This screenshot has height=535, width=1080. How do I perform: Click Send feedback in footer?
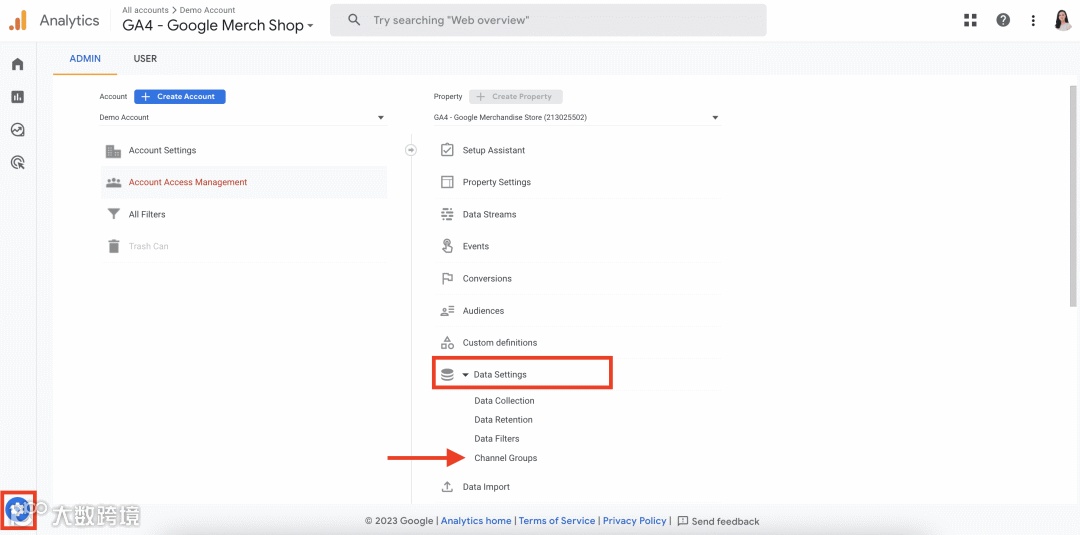coord(718,521)
